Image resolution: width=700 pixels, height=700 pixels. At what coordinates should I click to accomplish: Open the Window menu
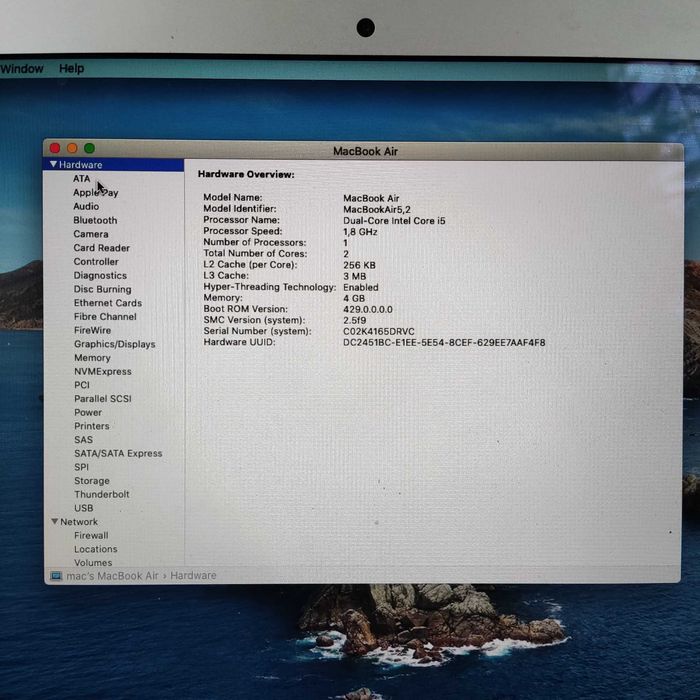[x=22, y=69]
